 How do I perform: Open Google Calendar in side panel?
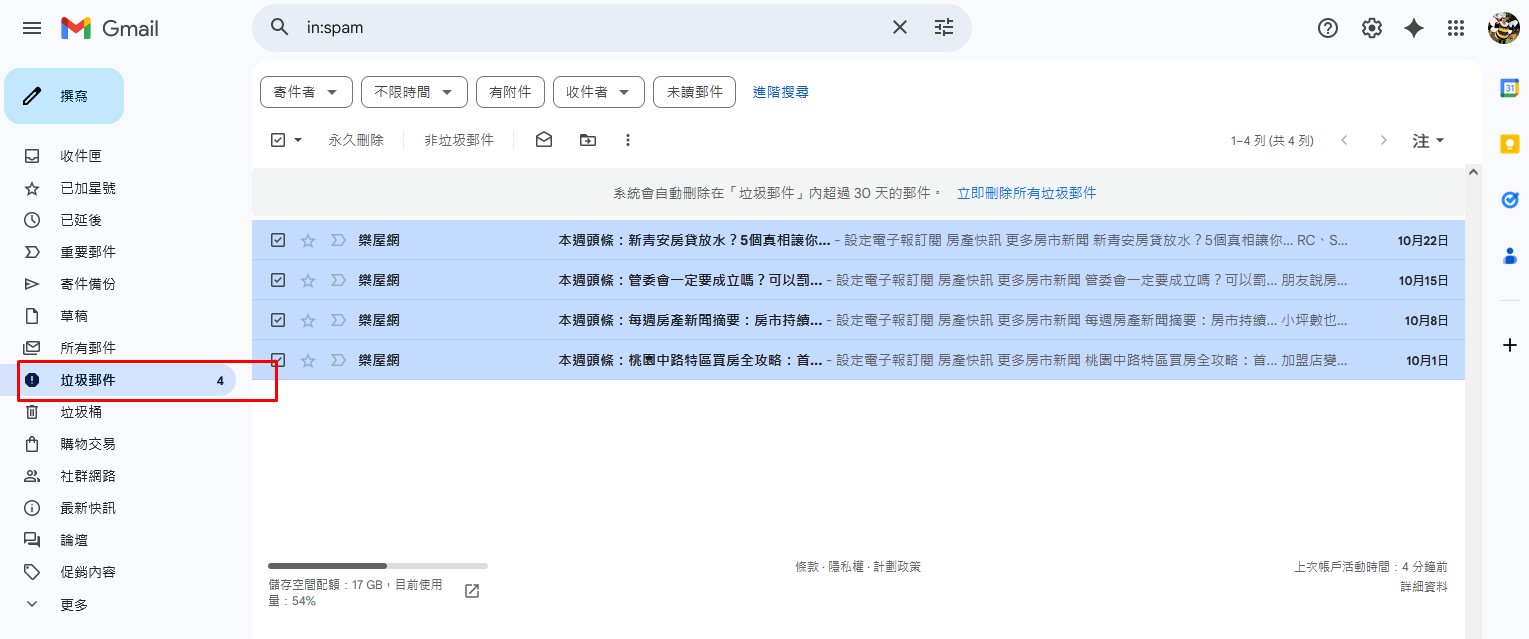coord(1510,88)
